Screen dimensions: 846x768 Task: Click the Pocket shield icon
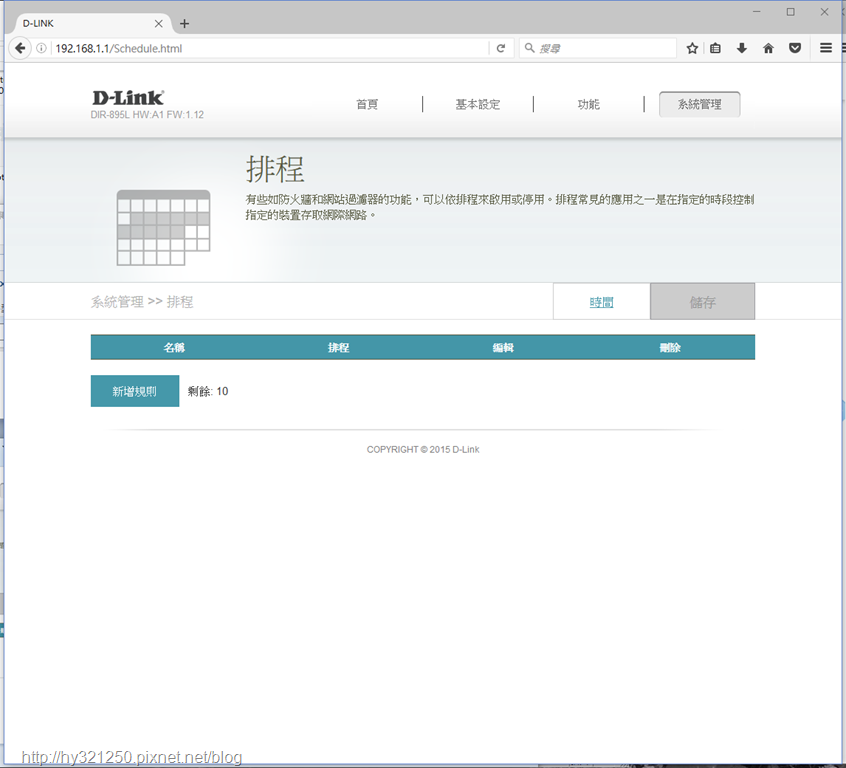[795, 48]
